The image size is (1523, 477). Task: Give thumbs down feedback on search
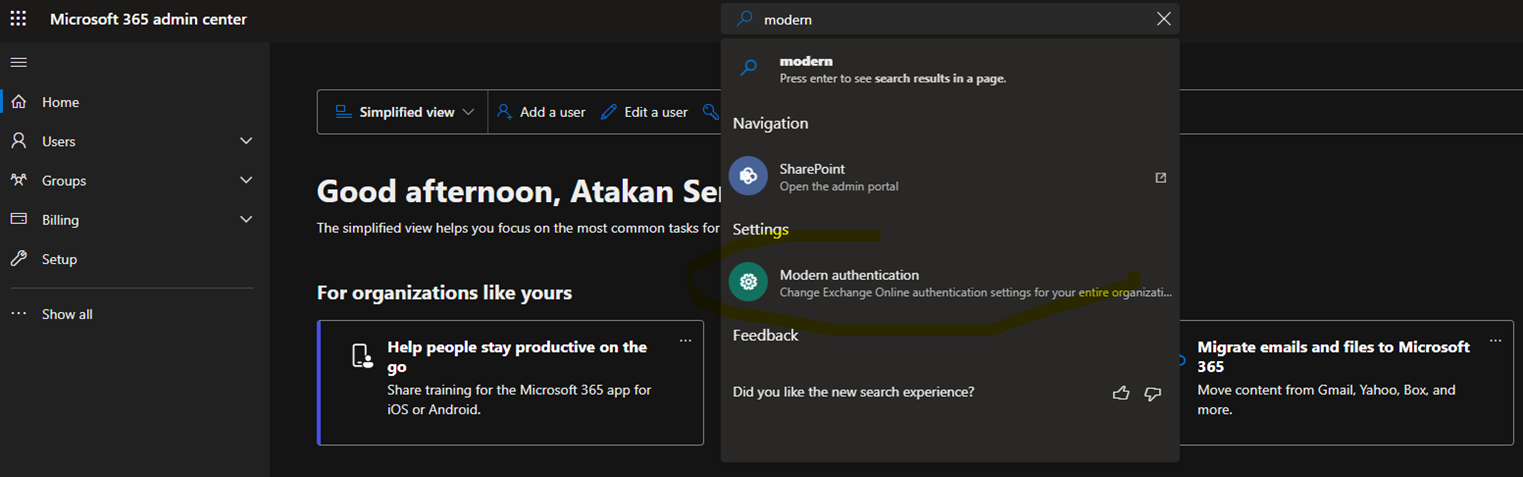point(1153,393)
